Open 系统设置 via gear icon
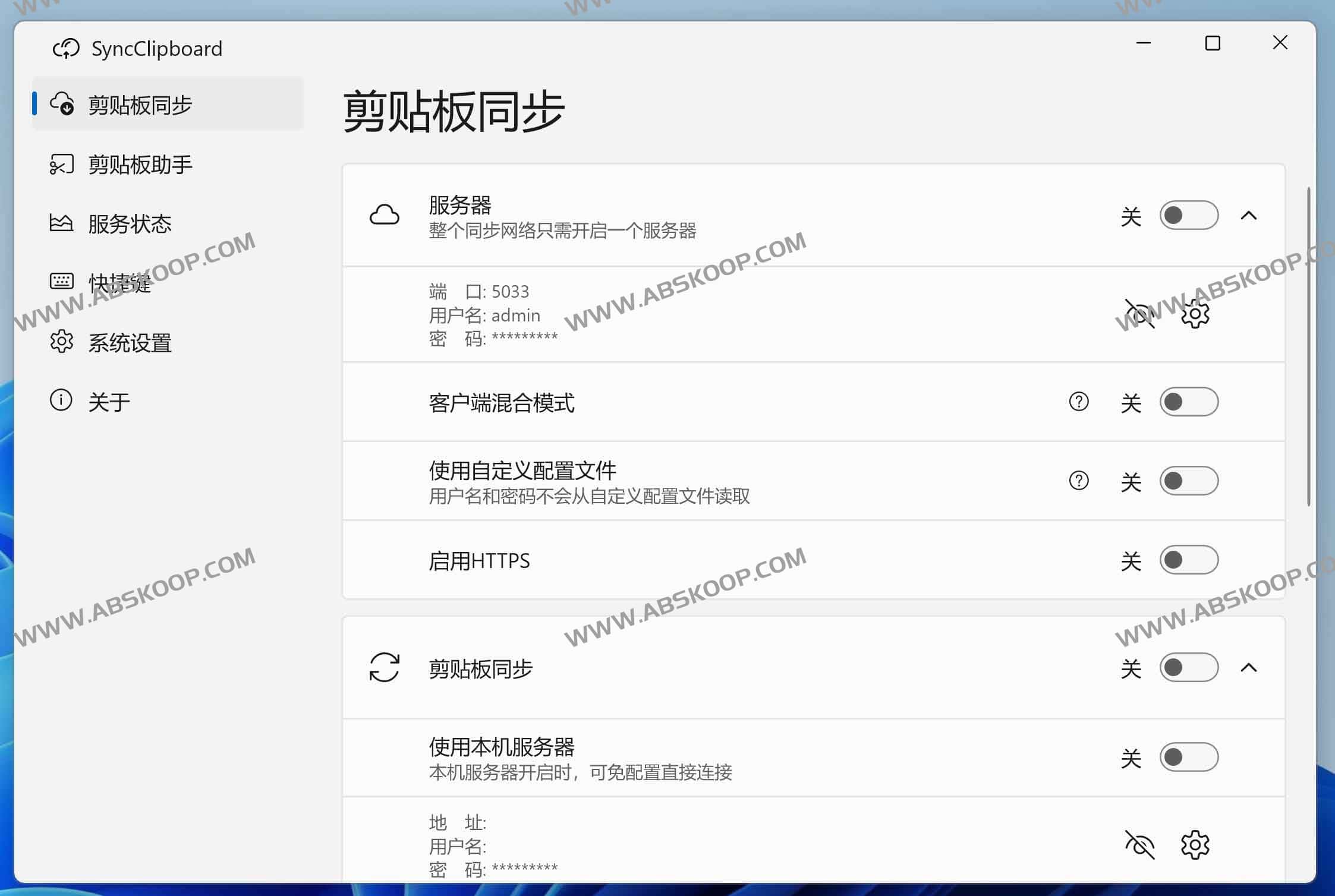This screenshot has height=896, width=1335. point(61,343)
